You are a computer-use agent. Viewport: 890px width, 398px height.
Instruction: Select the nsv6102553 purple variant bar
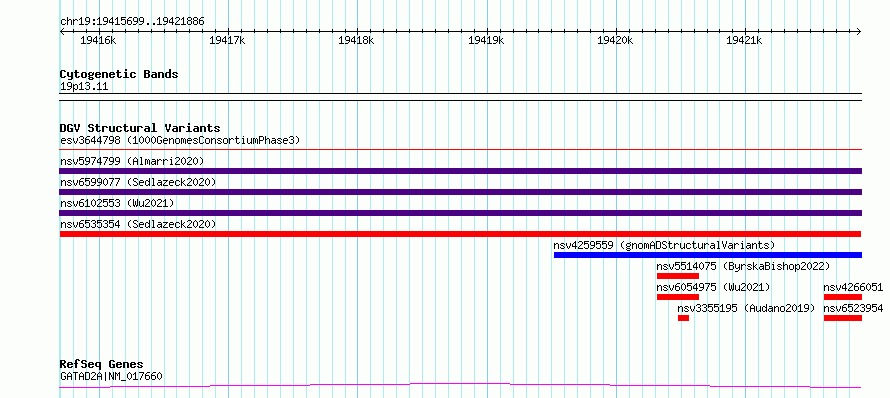460,213
